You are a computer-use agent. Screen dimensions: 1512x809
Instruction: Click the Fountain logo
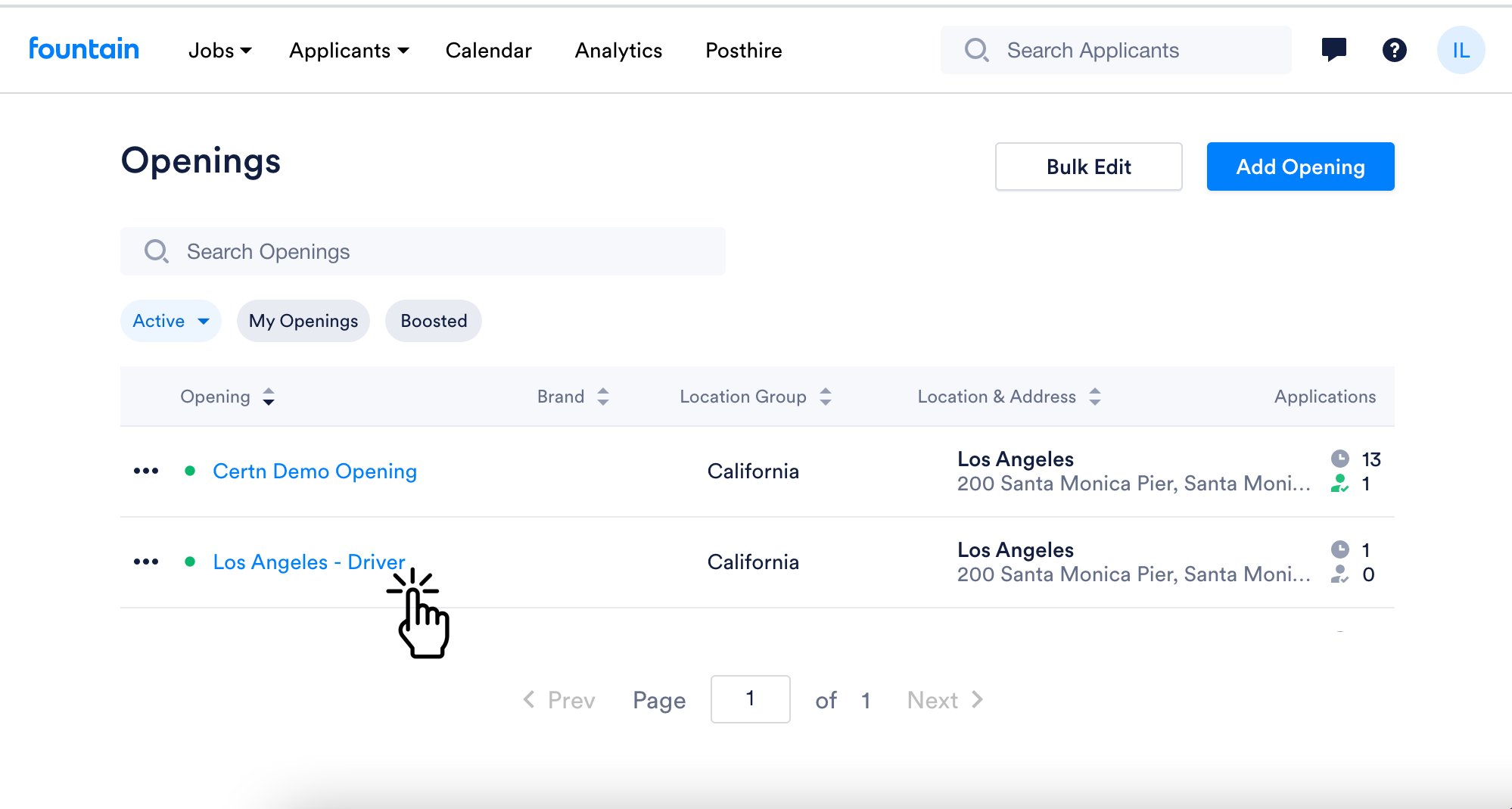point(84,48)
